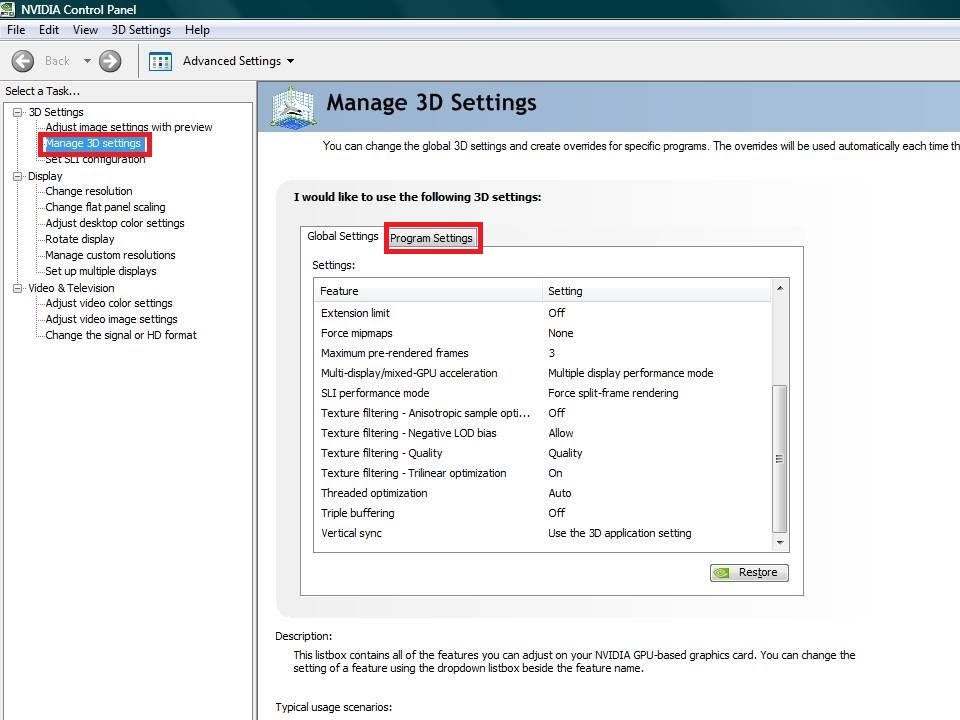Select Adjust desktop color settings

click(x=114, y=223)
